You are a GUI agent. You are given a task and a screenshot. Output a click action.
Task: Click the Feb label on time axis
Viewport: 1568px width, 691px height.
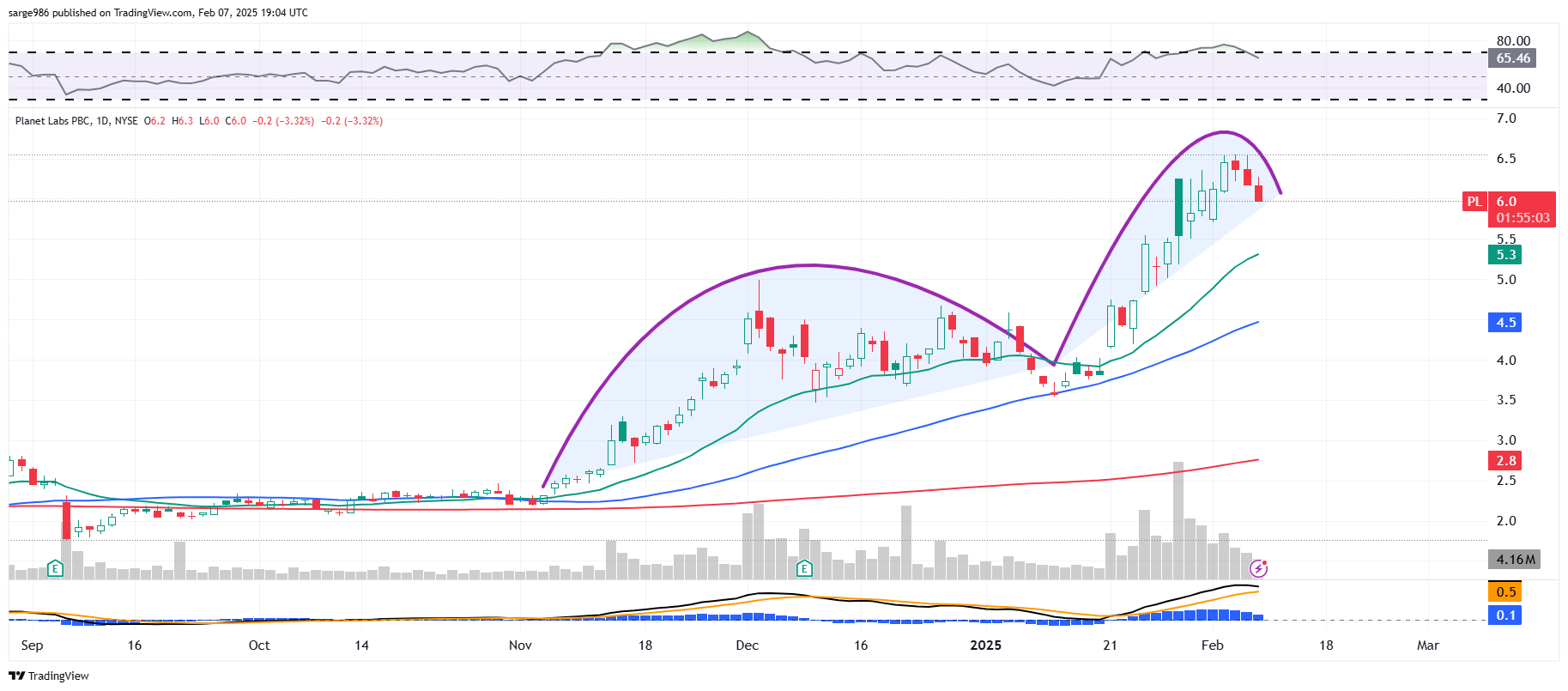1212,646
